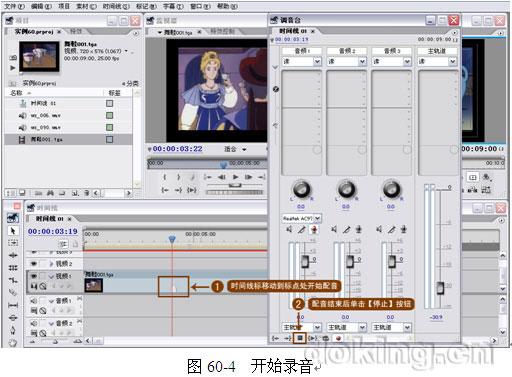Select the Slide tool
This screenshot has width=512, height=377.
(x=13, y=317)
